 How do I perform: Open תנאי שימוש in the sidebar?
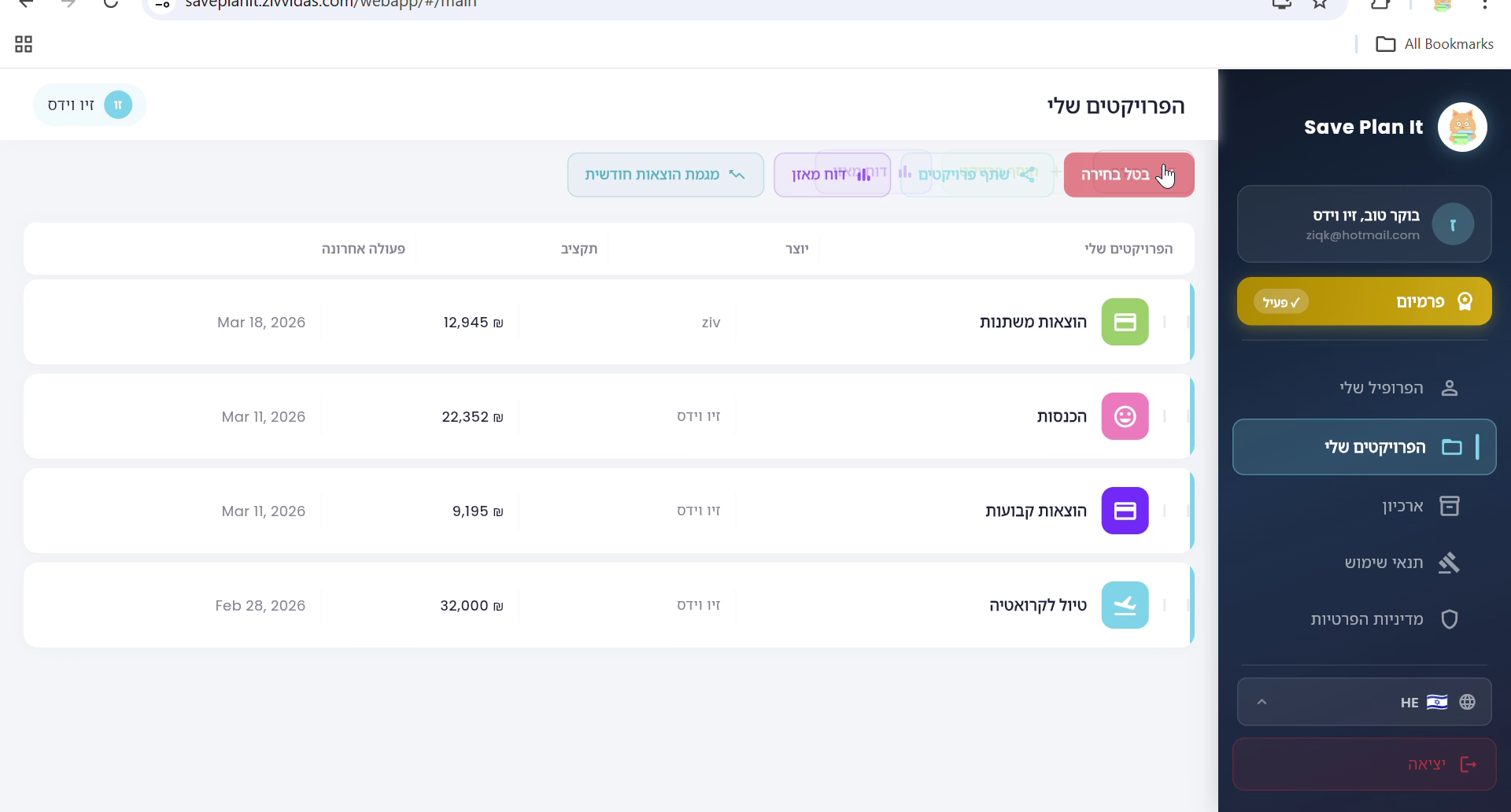(1384, 563)
